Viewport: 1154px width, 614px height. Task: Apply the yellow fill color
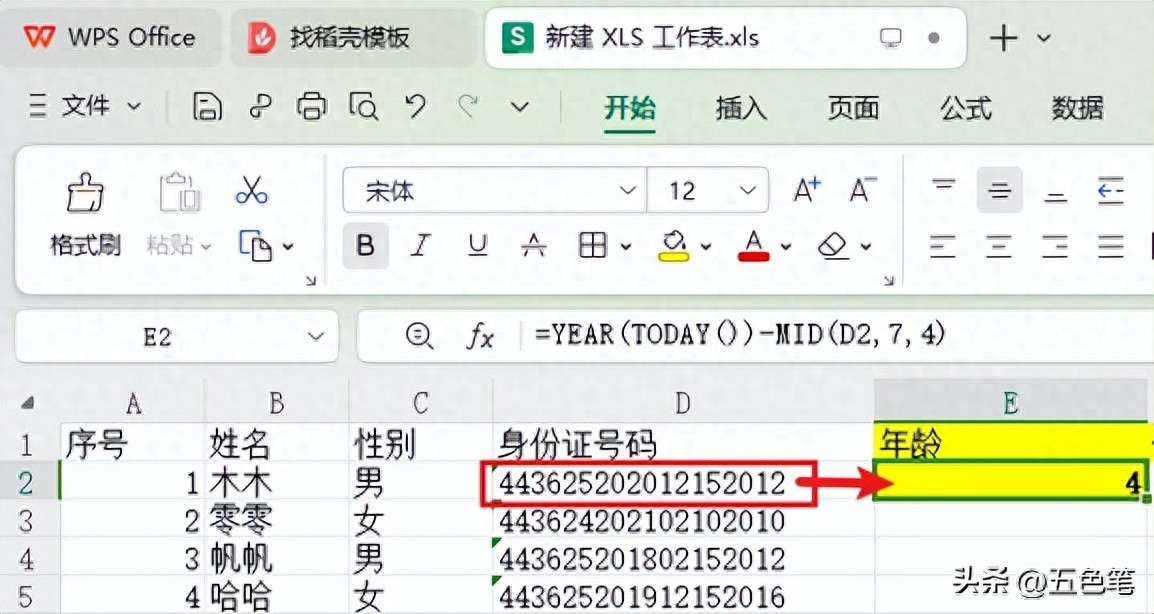[x=675, y=245]
